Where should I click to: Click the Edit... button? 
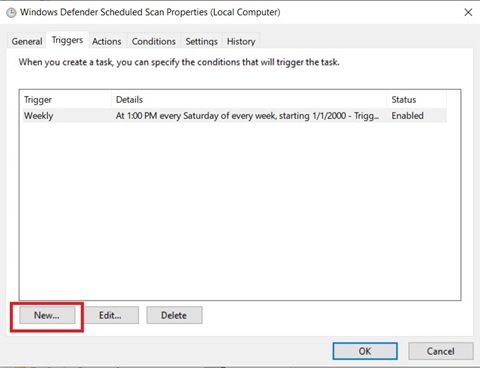110,315
